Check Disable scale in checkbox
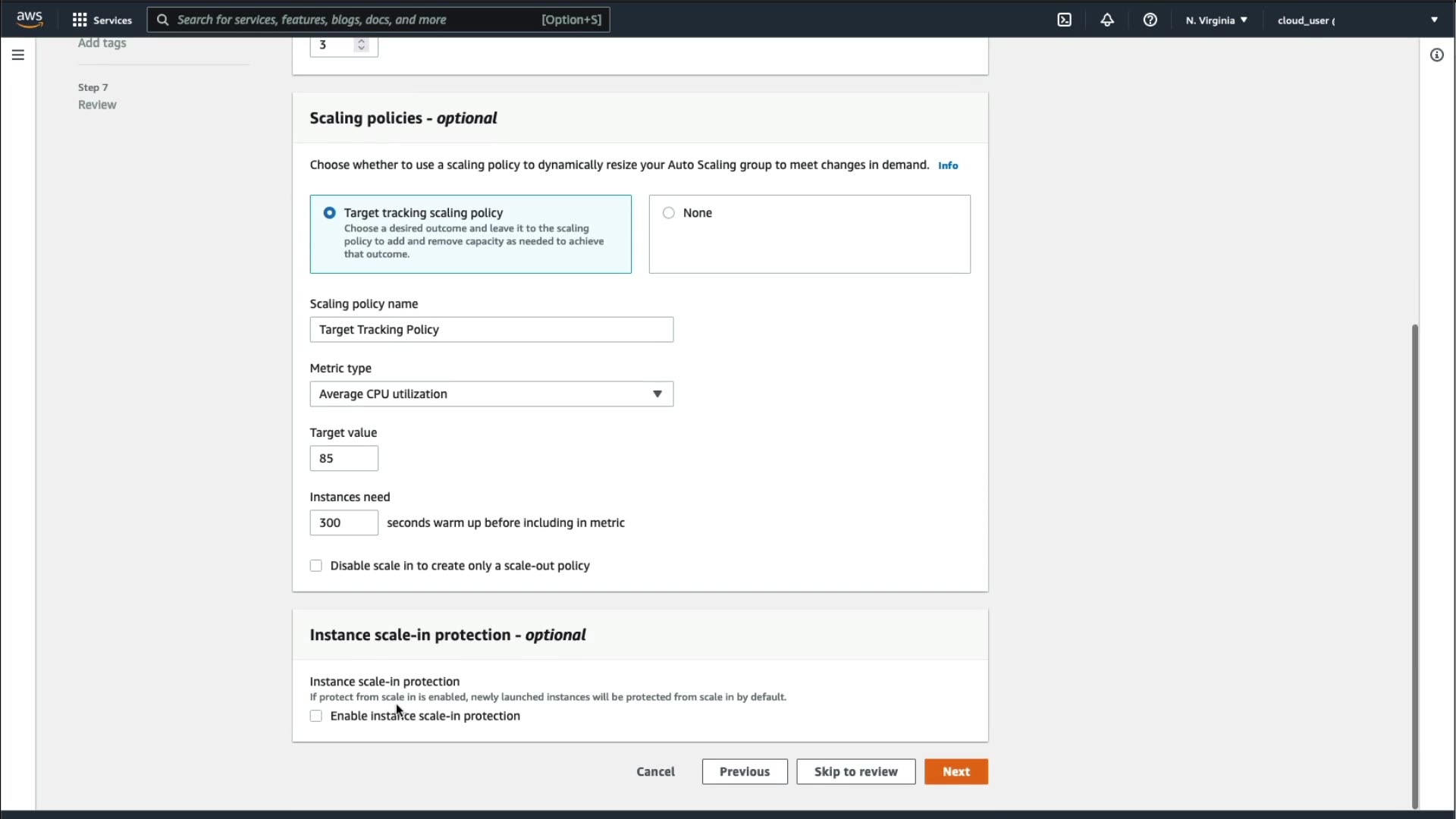1456x819 pixels. tap(316, 566)
